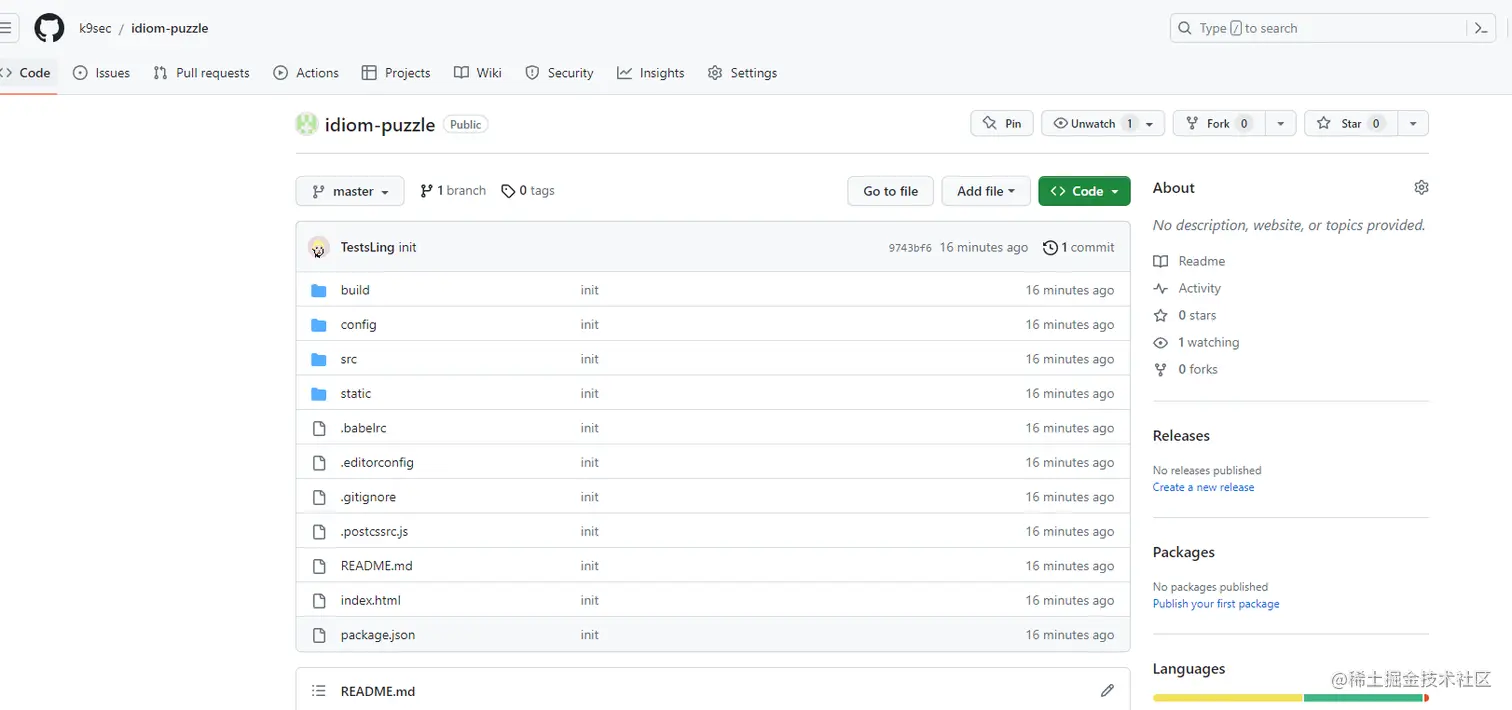Click the index.html file icon

pyautogui.click(x=319, y=601)
